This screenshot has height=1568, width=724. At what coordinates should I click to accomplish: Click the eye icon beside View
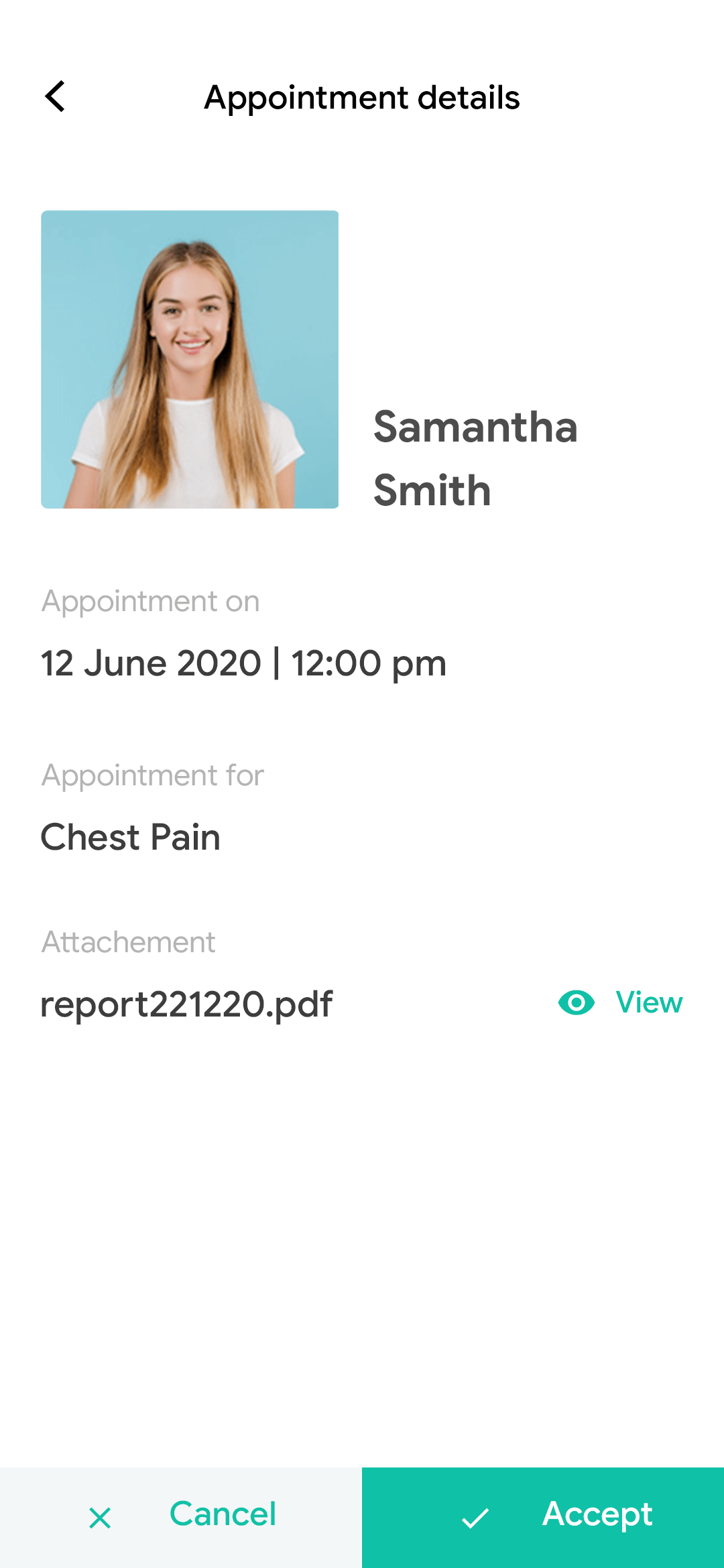pos(577,1003)
